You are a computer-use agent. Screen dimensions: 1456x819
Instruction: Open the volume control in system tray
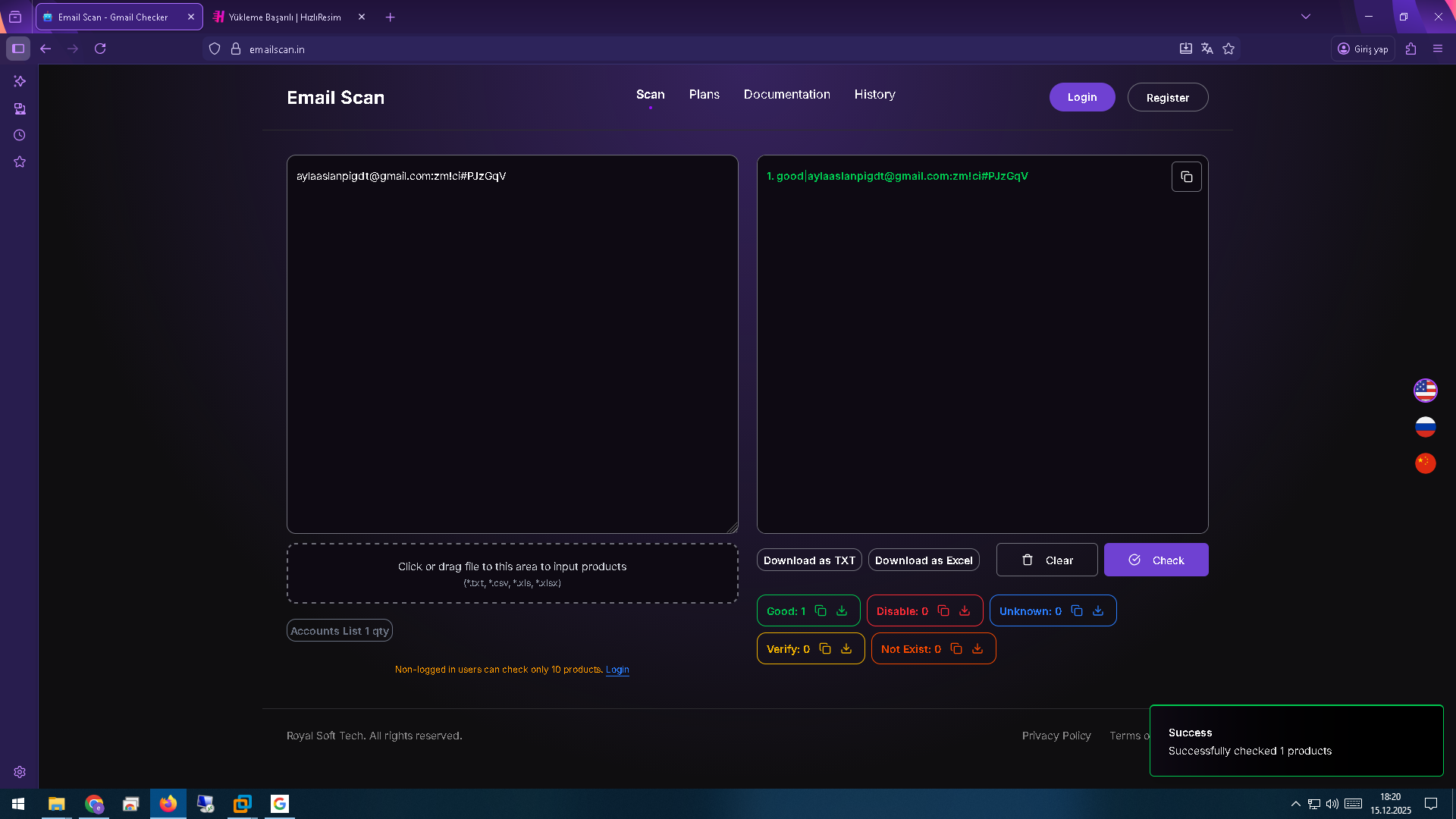(1332, 804)
